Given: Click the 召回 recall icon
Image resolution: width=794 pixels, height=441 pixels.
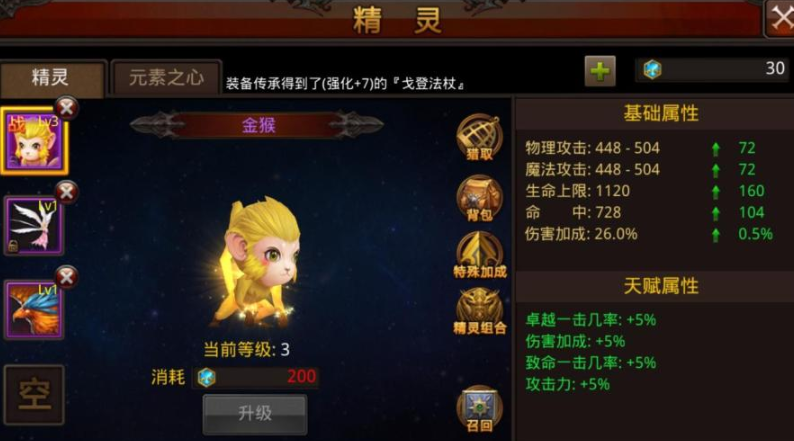Looking at the screenshot, I should pyautogui.click(x=480, y=409).
